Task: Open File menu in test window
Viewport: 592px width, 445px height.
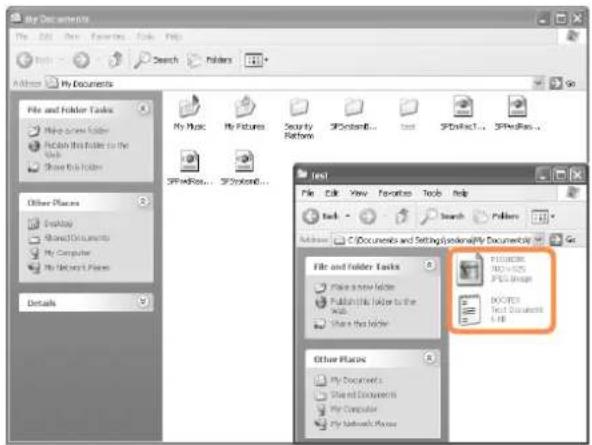Action: tap(308, 193)
